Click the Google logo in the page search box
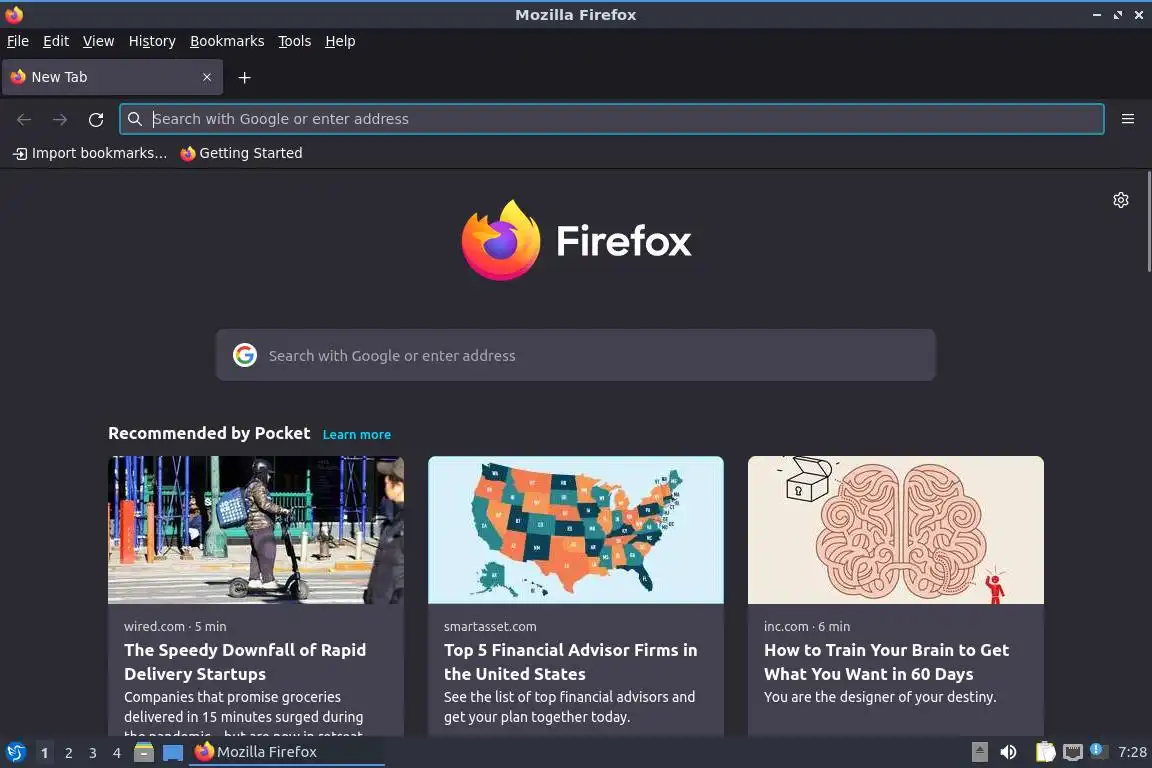This screenshot has height=768, width=1152. [245, 355]
